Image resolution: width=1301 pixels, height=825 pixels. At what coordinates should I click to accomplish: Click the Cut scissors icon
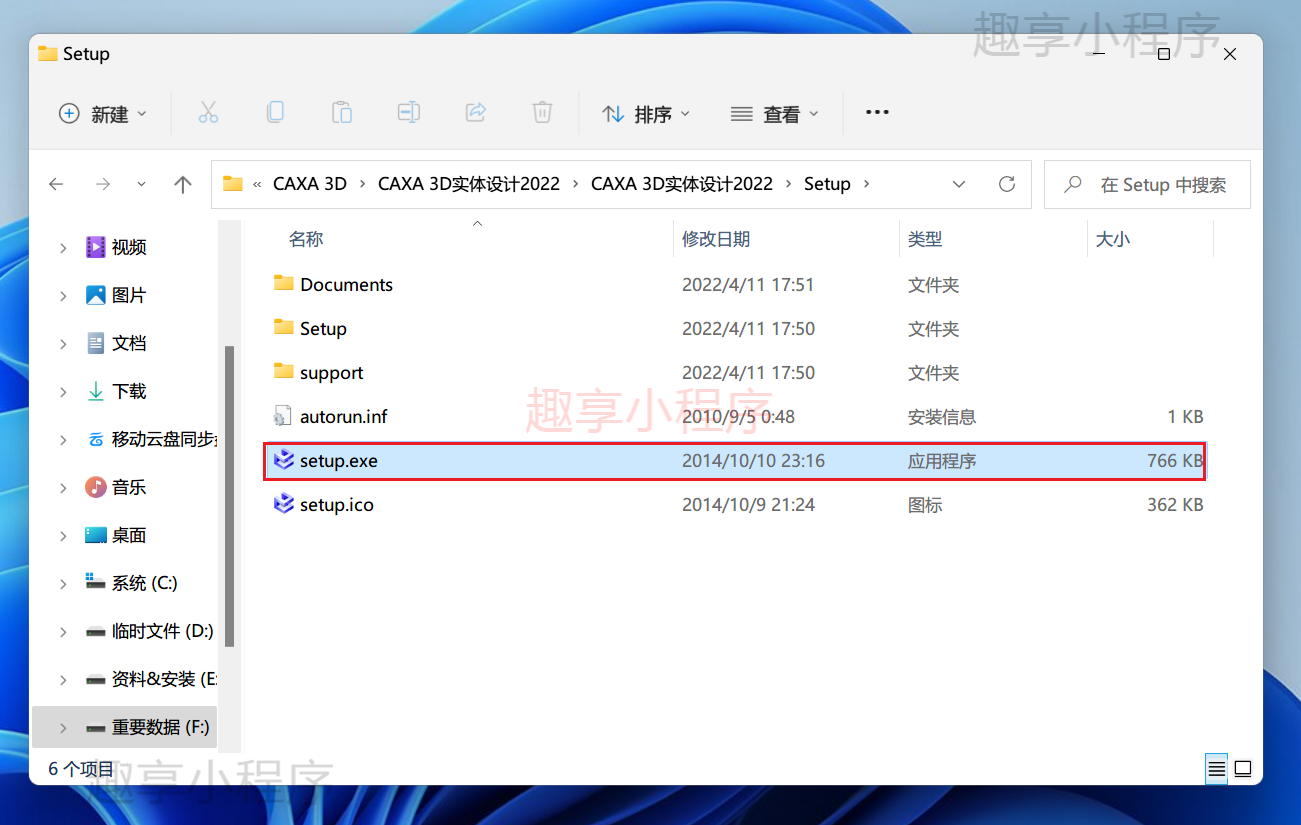(x=208, y=113)
